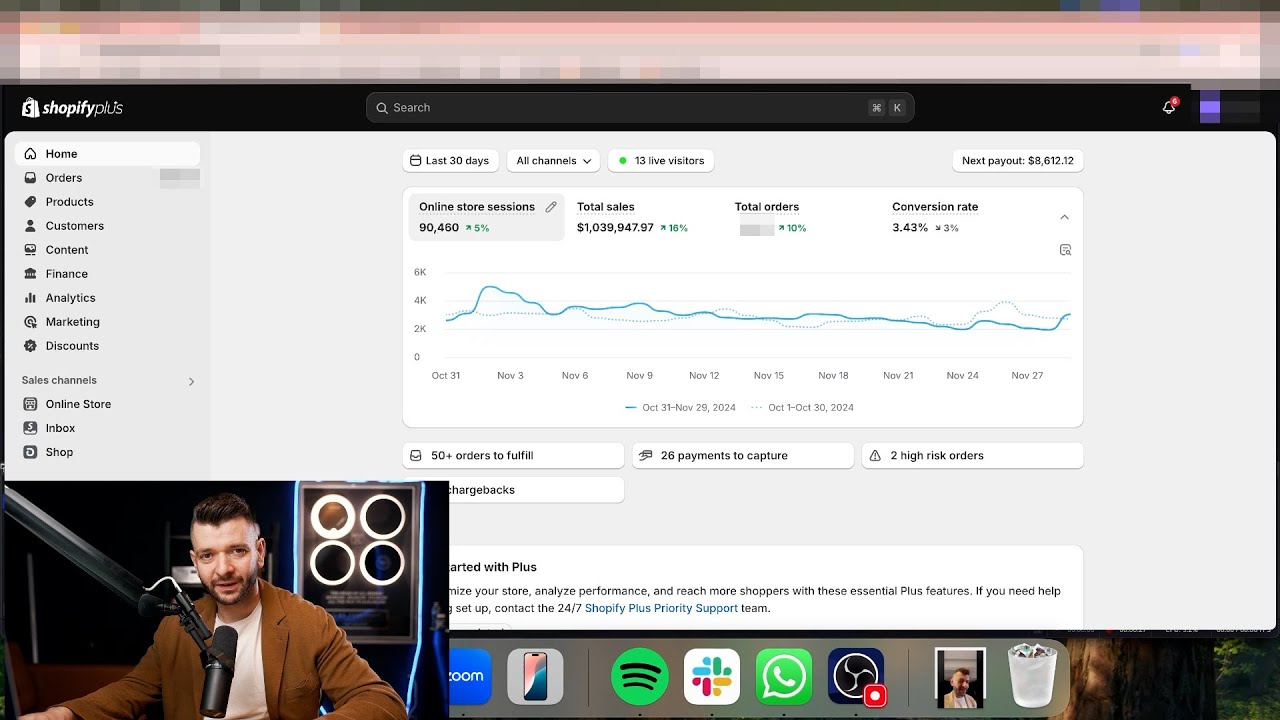Click the edit pencil on Online store sessions

[x=551, y=207]
